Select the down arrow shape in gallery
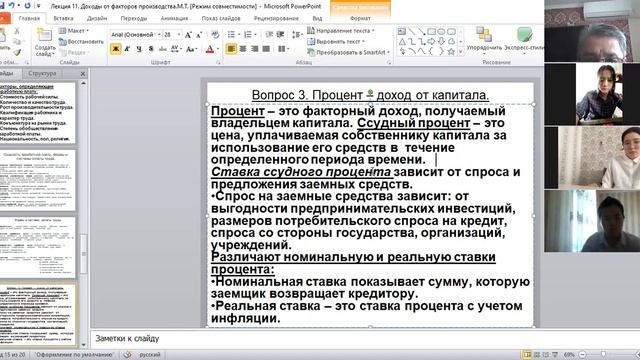The image size is (640, 360). (x=441, y=42)
